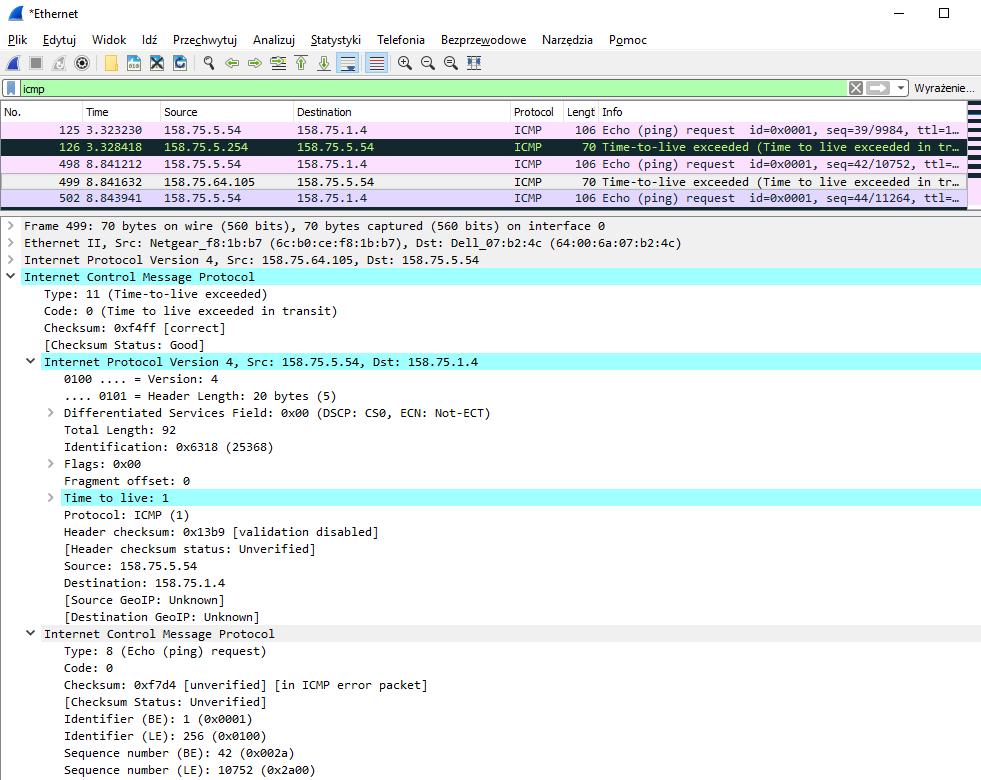Find a packet using the magnifier icon

coord(209,63)
